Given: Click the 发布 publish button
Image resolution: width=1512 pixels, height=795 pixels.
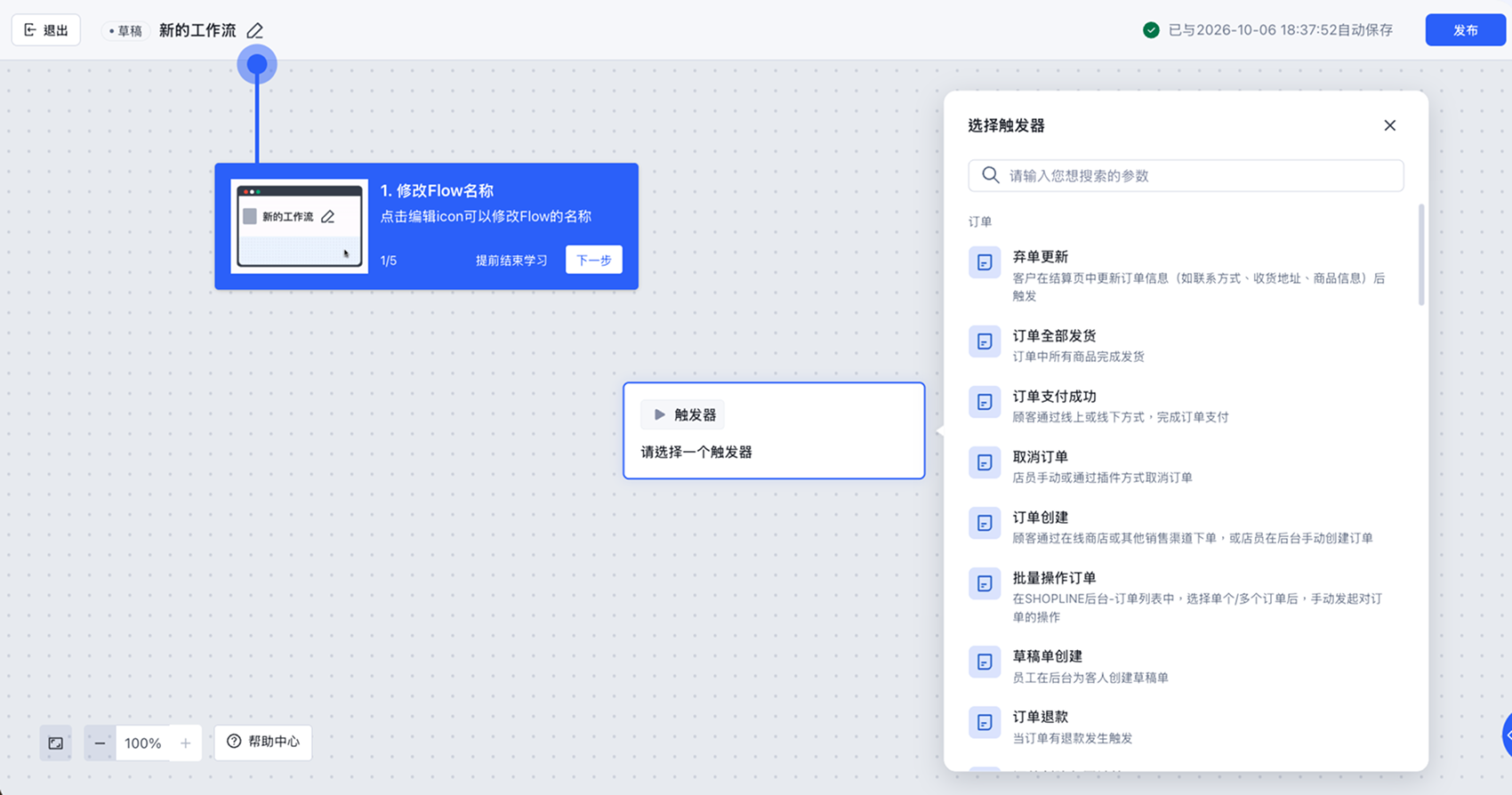Looking at the screenshot, I should click(1465, 30).
